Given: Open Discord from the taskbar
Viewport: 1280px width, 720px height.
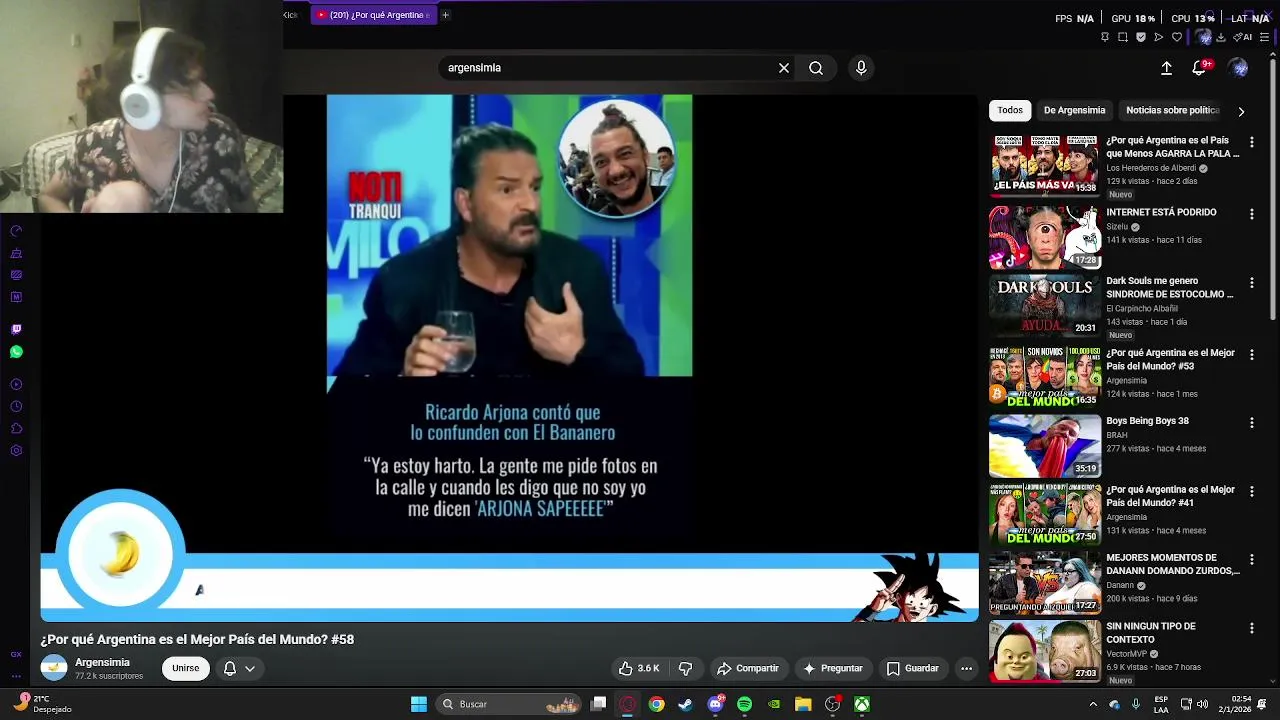Looking at the screenshot, I should [x=715, y=704].
